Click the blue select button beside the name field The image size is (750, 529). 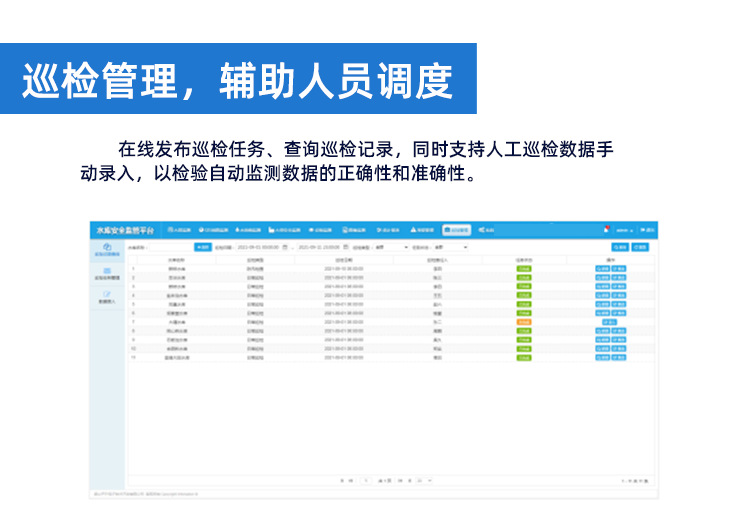point(203,247)
